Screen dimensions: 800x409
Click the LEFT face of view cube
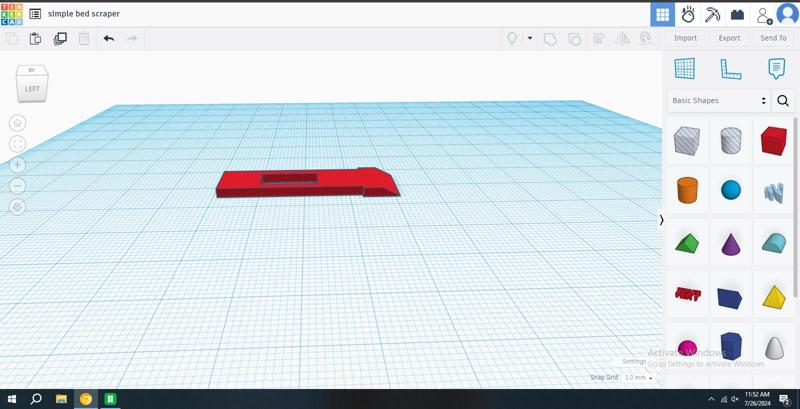pyautogui.click(x=32, y=89)
